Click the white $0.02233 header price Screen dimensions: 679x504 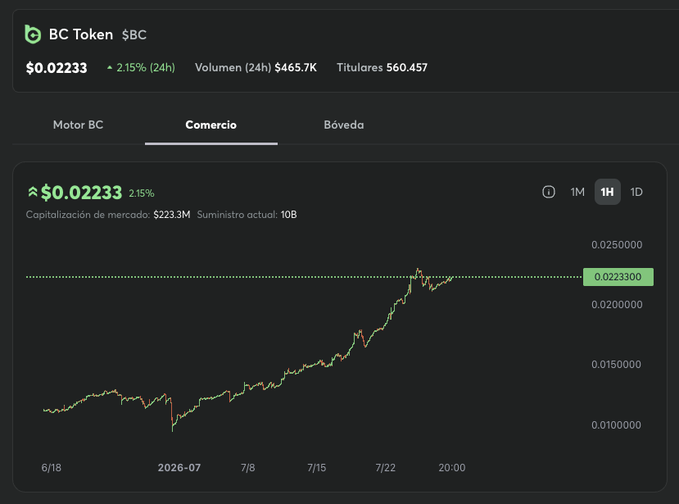pyautogui.click(x=57, y=68)
